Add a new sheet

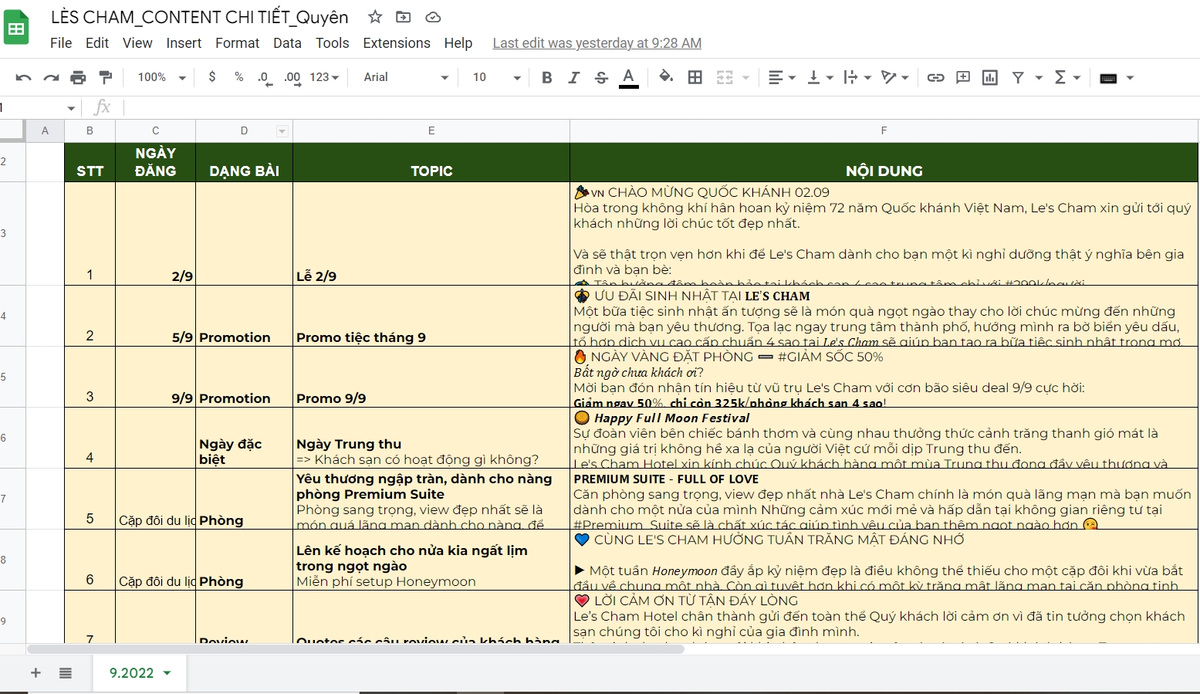pyautogui.click(x=36, y=673)
